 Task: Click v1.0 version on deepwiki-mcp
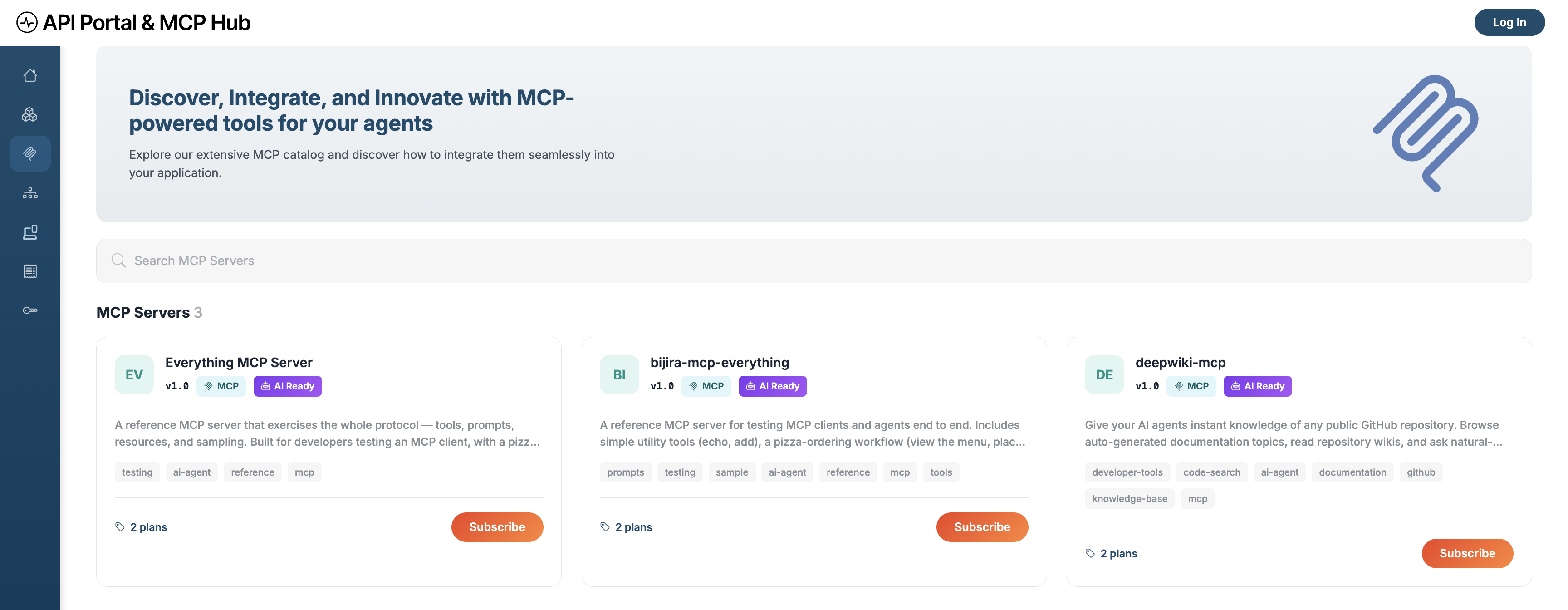pos(1147,386)
